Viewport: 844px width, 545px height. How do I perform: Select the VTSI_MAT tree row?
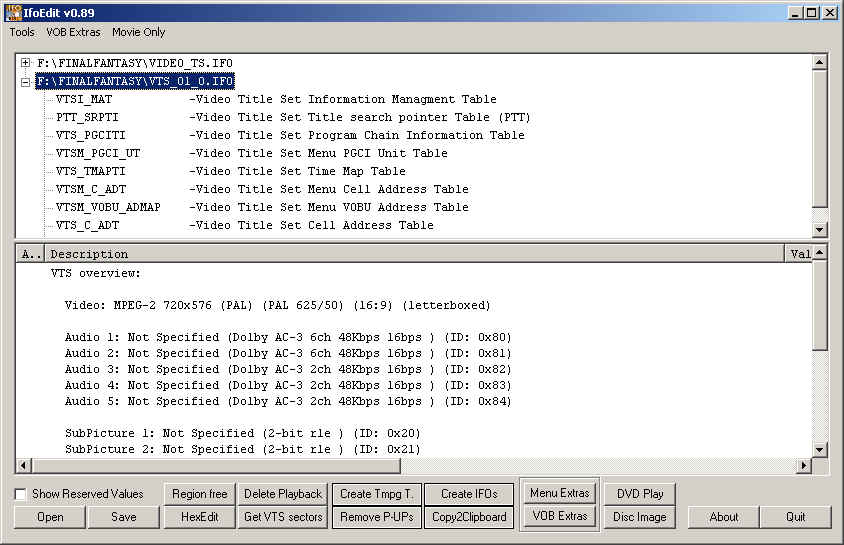coord(276,100)
